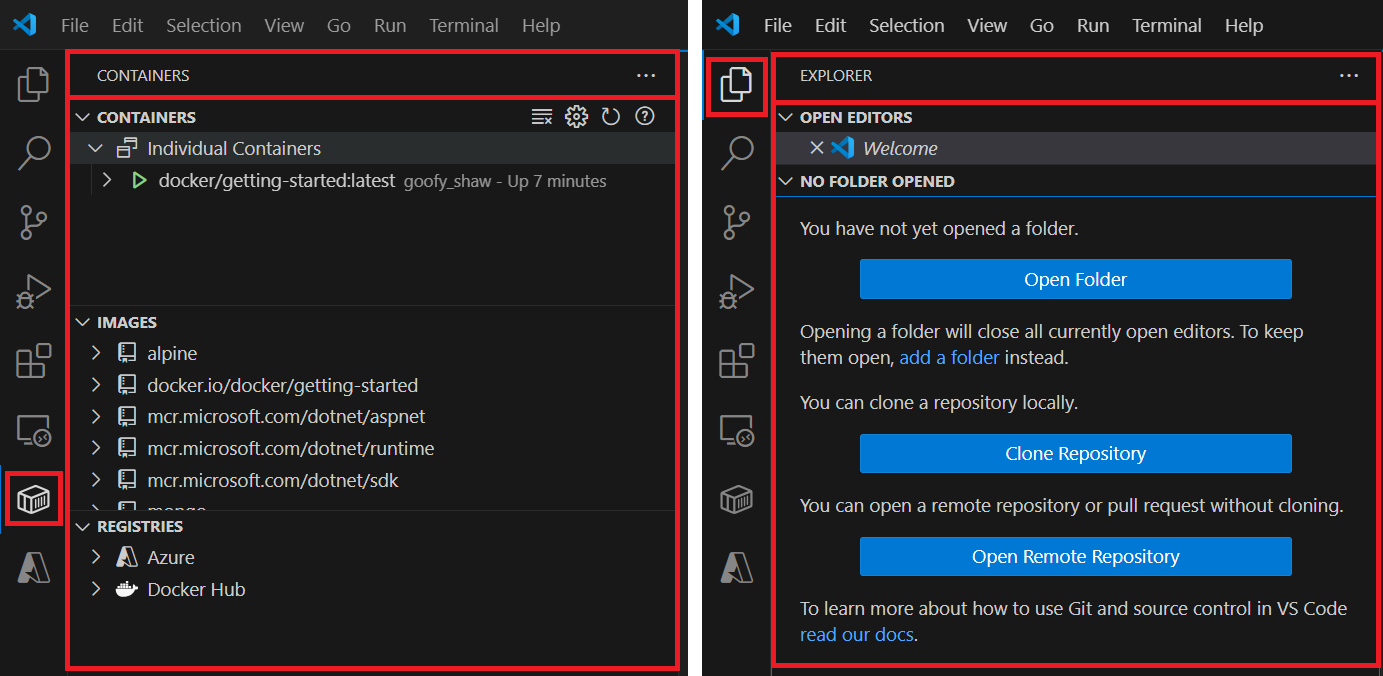The height and width of the screenshot is (676, 1383).
Task: Open the Extensions view icon
Action: [33, 361]
